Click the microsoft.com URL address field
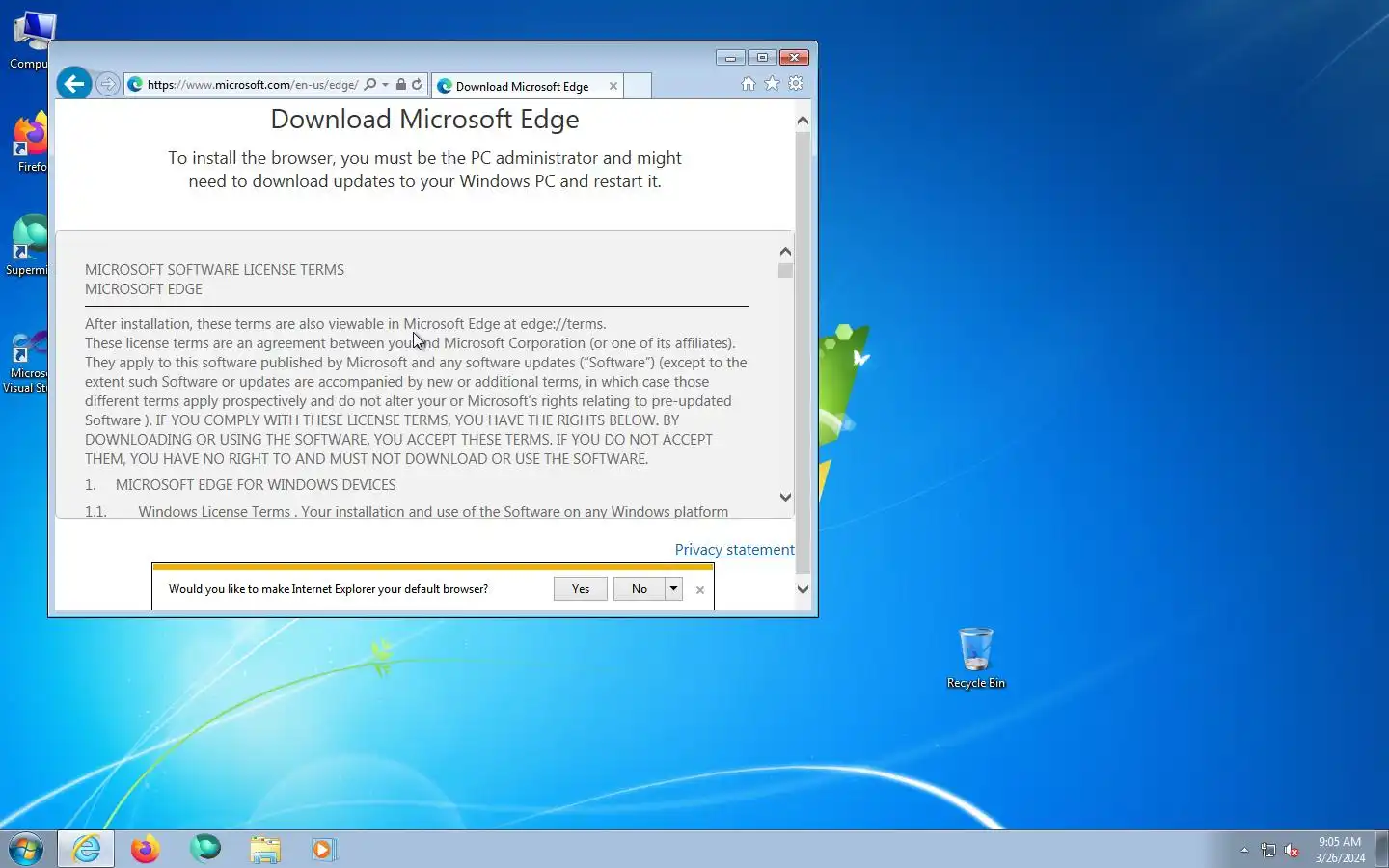The width and height of the screenshot is (1389, 868). [252, 85]
